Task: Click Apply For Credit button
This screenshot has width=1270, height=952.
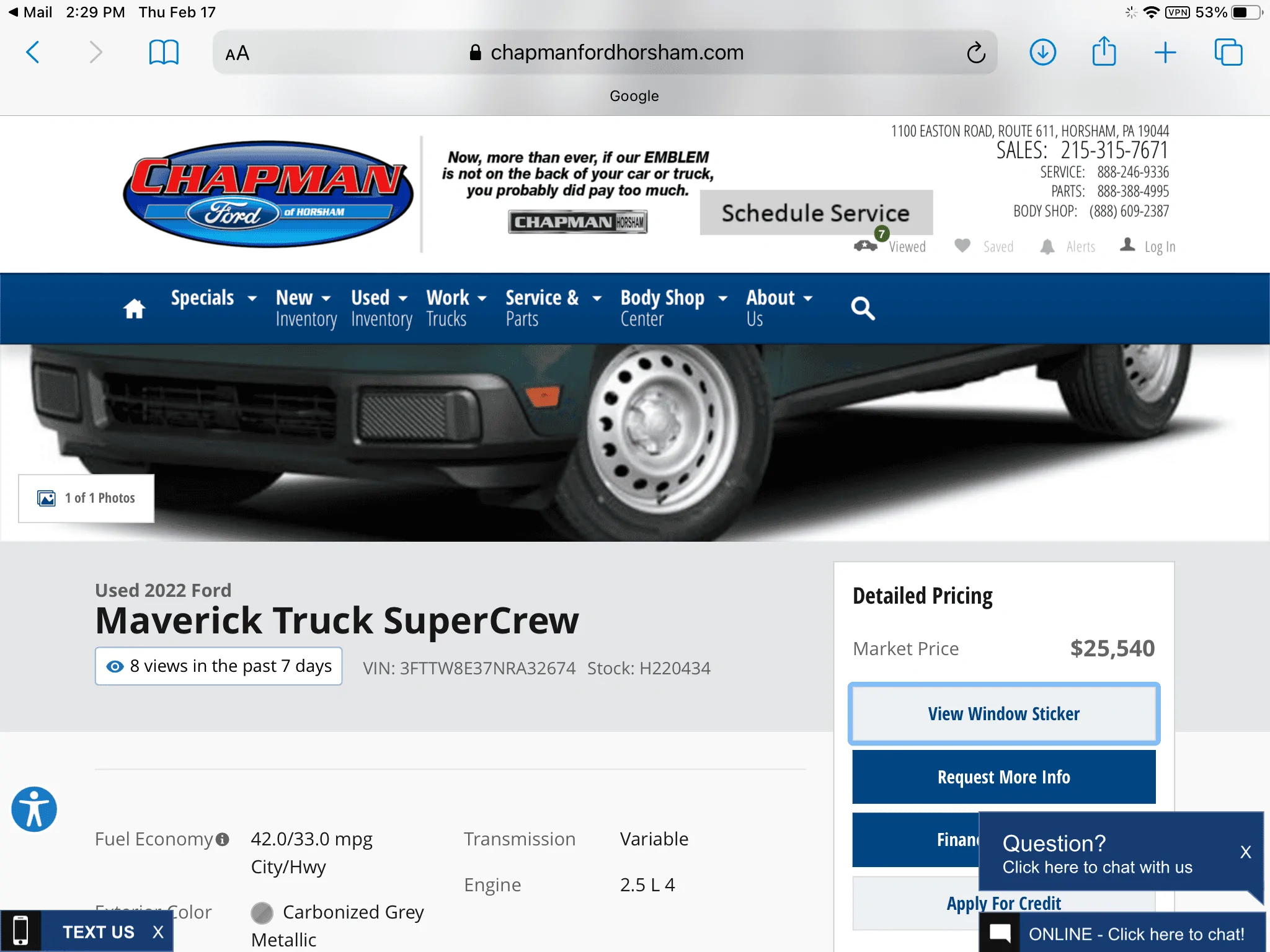Action: pos(1003,903)
